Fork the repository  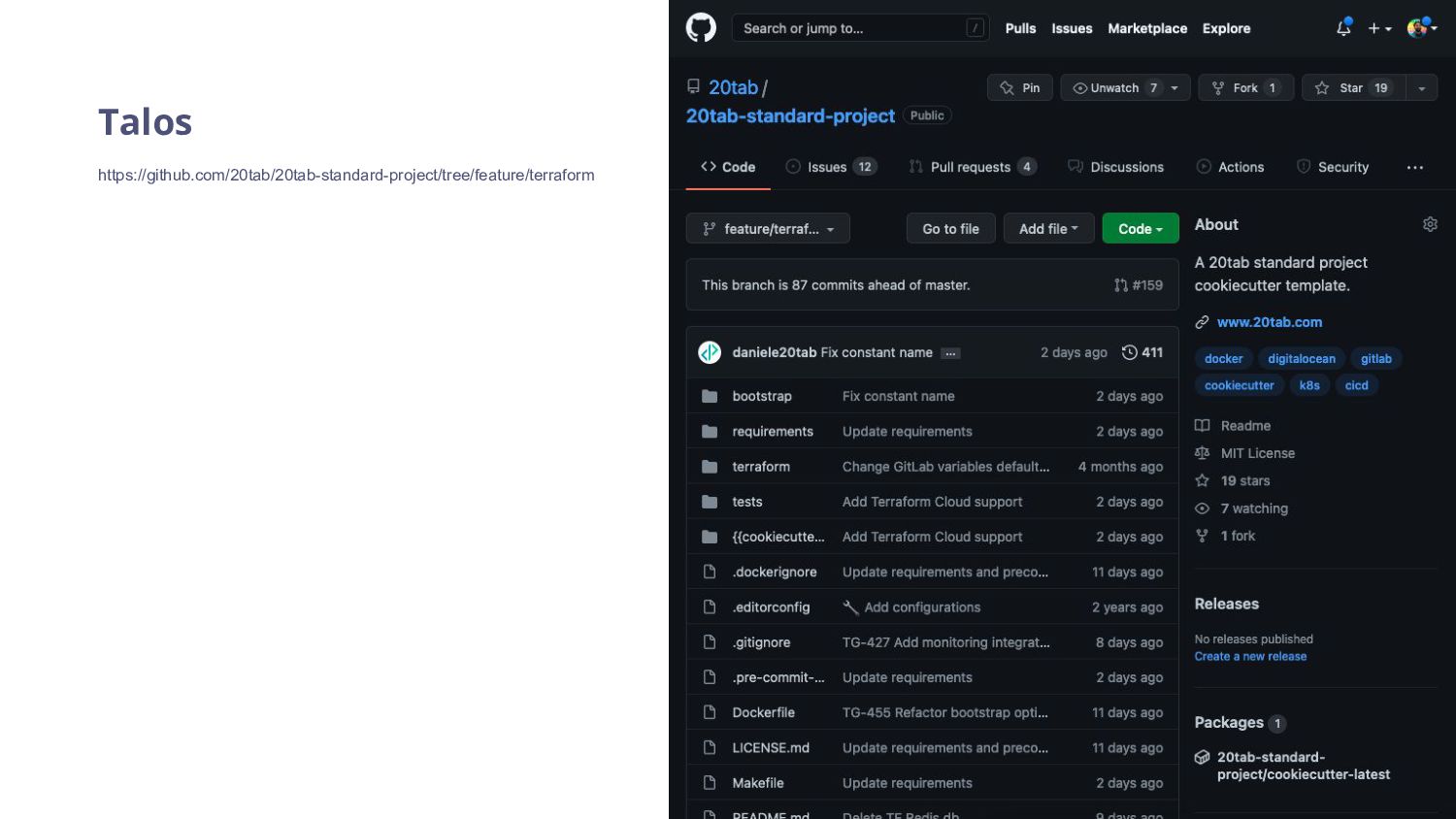point(1245,87)
